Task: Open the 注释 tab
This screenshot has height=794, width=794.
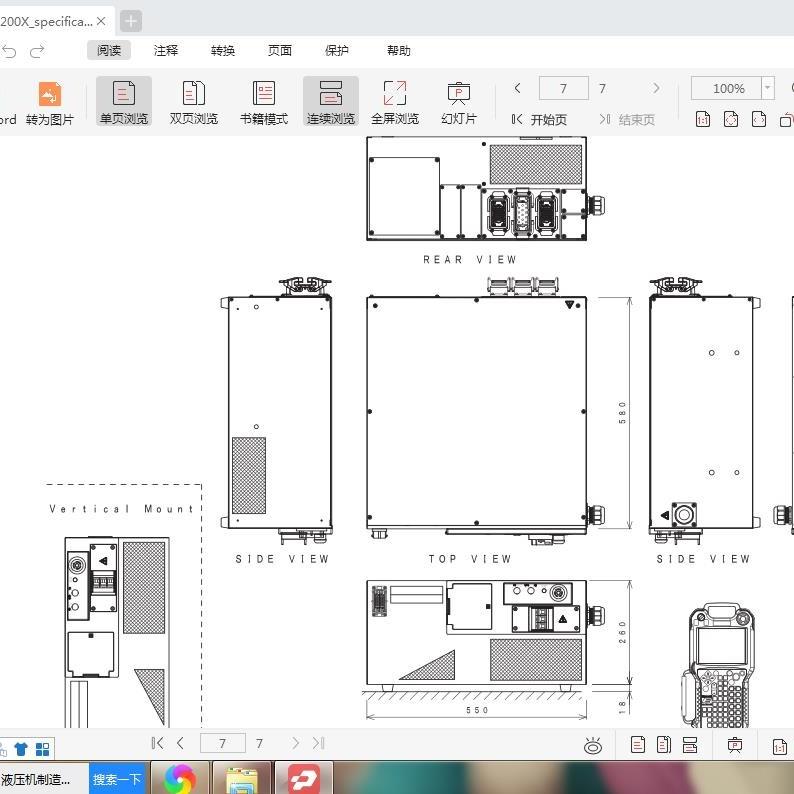Action: tap(166, 51)
